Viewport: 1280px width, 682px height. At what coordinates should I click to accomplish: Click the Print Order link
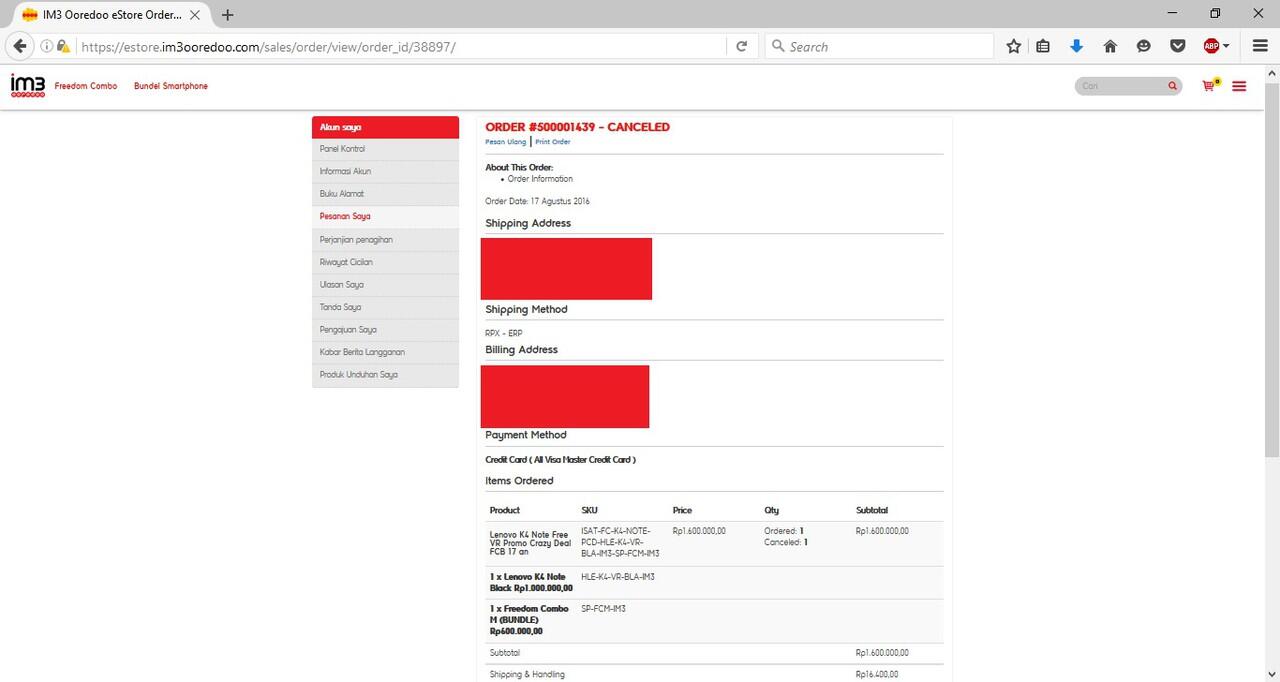tap(553, 142)
